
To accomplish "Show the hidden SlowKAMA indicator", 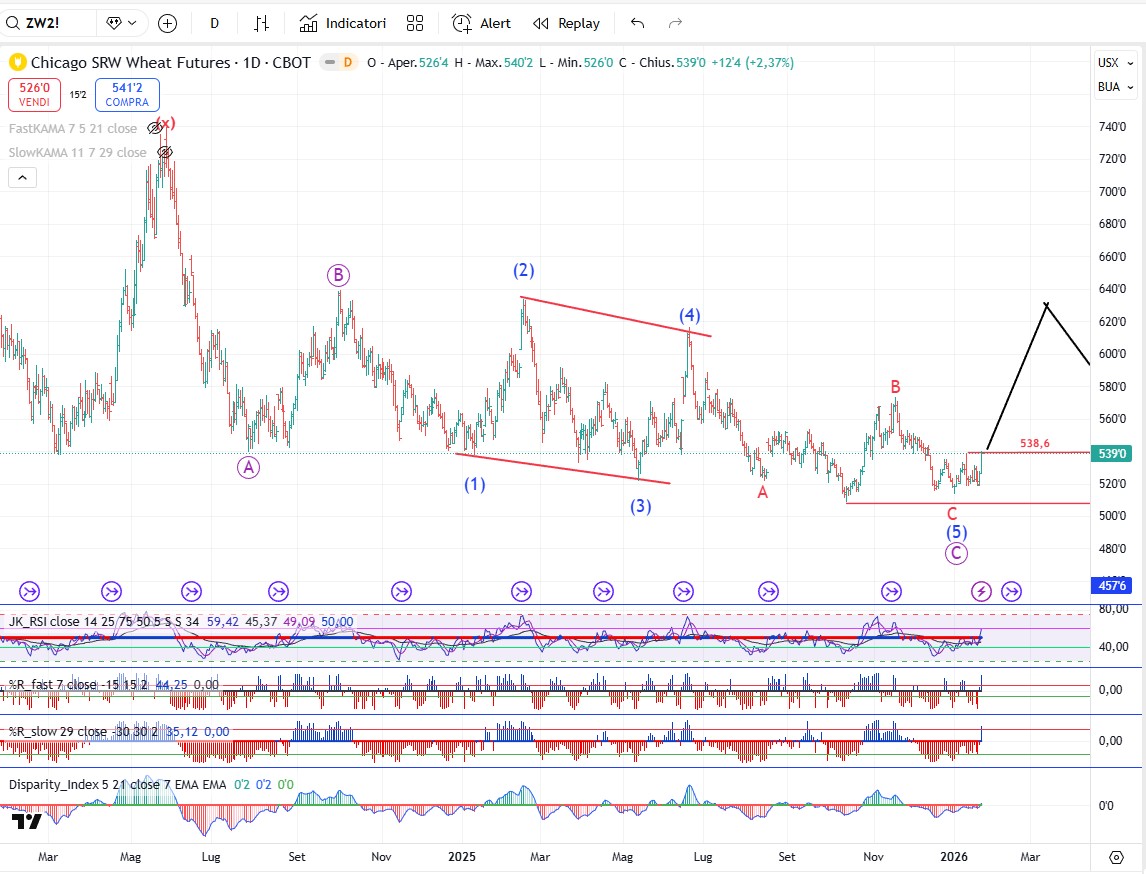I will [165, 152].
